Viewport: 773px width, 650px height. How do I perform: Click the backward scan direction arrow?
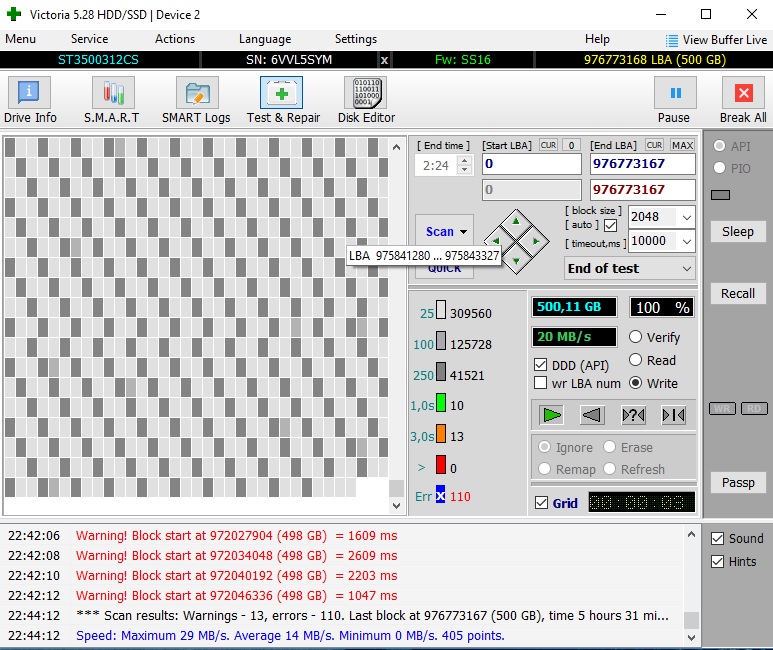592,415
